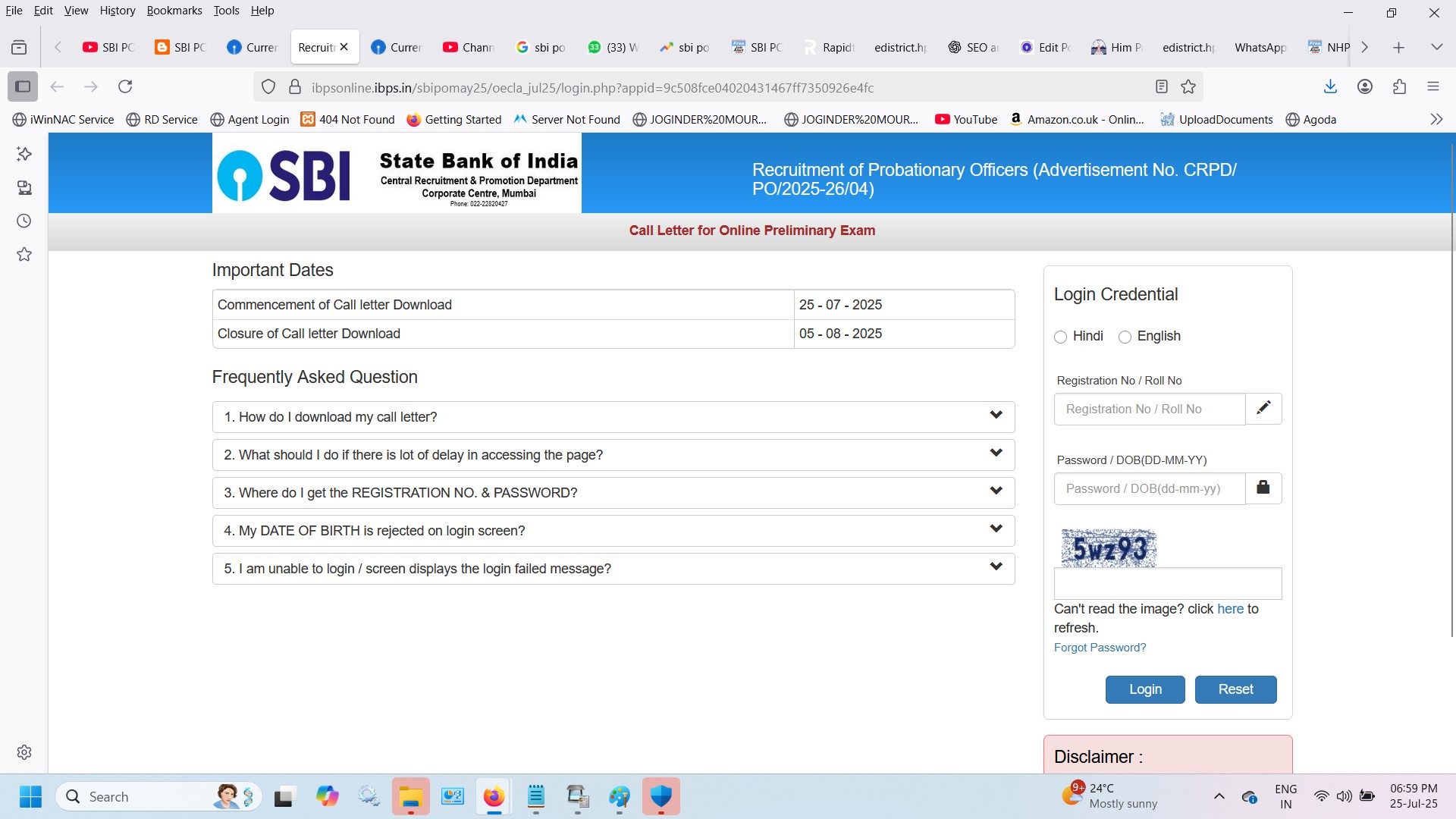This screenshot has height=819, width=1456.
Task: Open the Downloads panel
Action: 1330,86
